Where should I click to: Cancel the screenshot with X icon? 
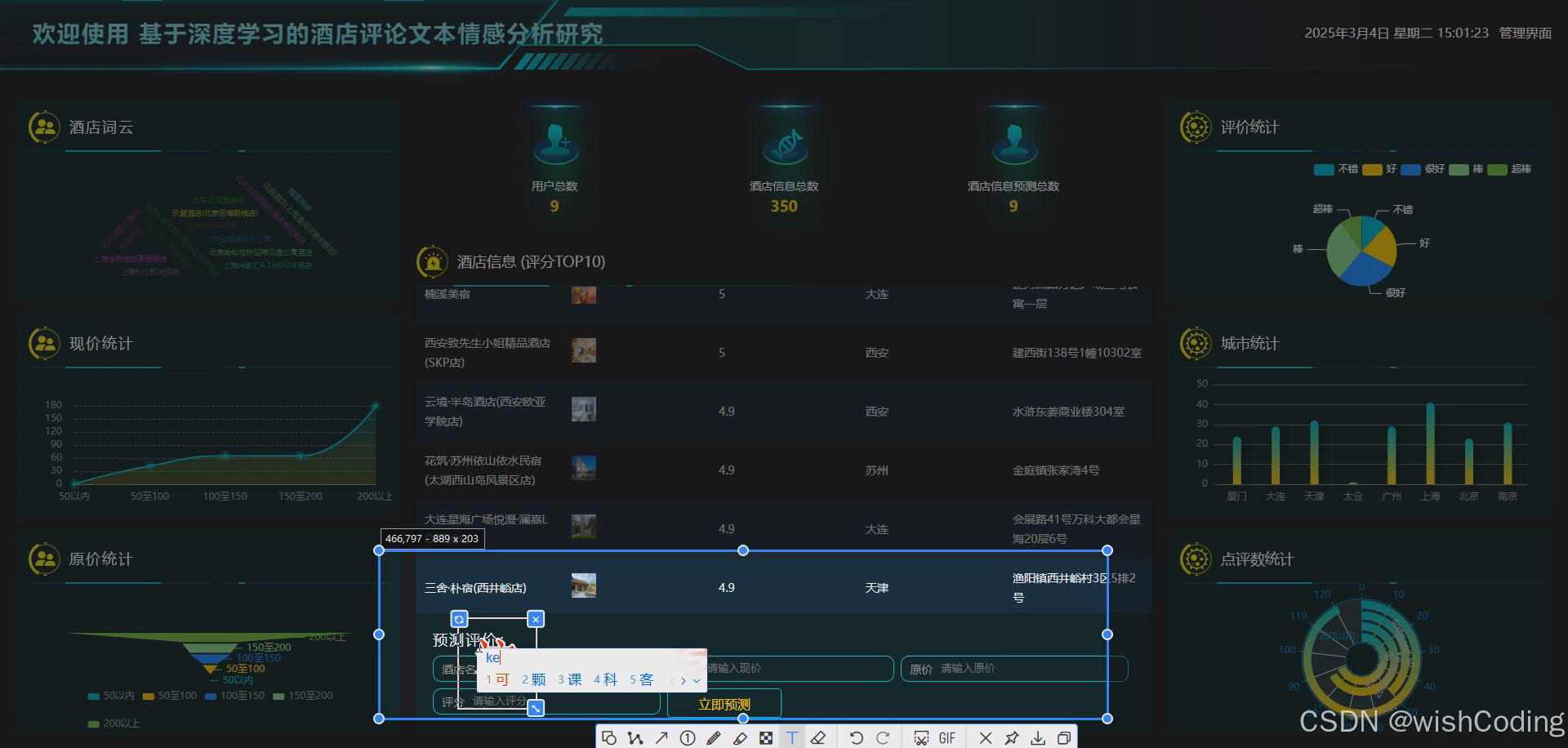click(986, 737)
